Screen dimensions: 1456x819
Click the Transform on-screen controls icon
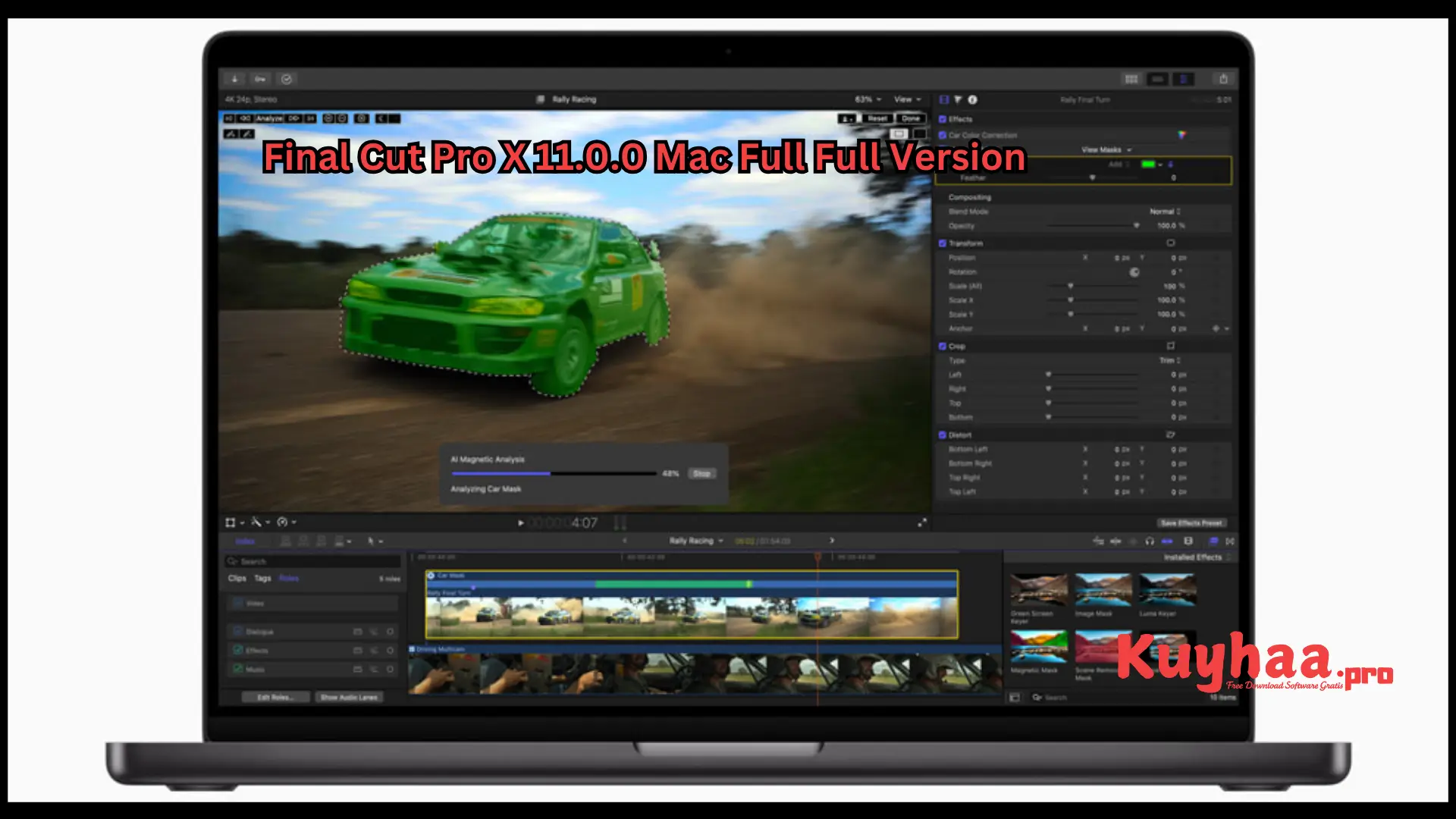[1170, 243]
